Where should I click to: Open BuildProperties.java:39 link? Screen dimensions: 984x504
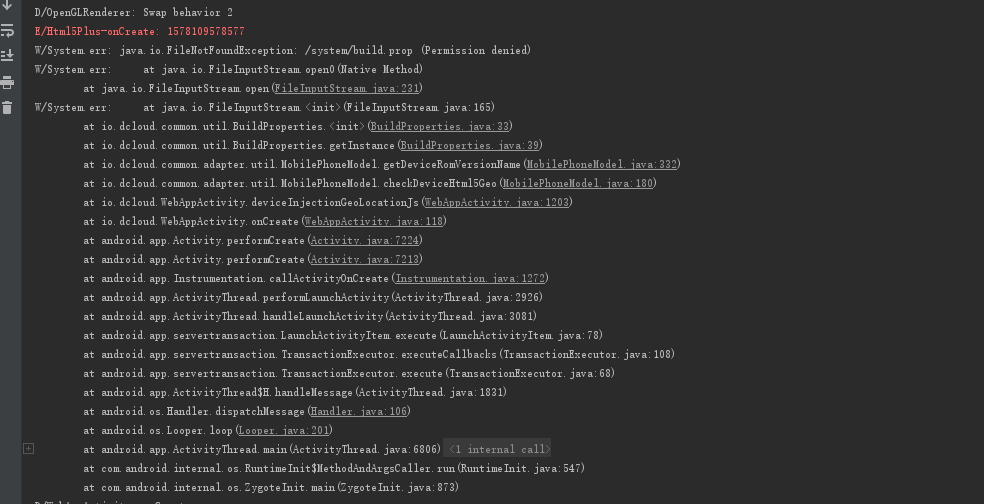(x=469, y=146)
